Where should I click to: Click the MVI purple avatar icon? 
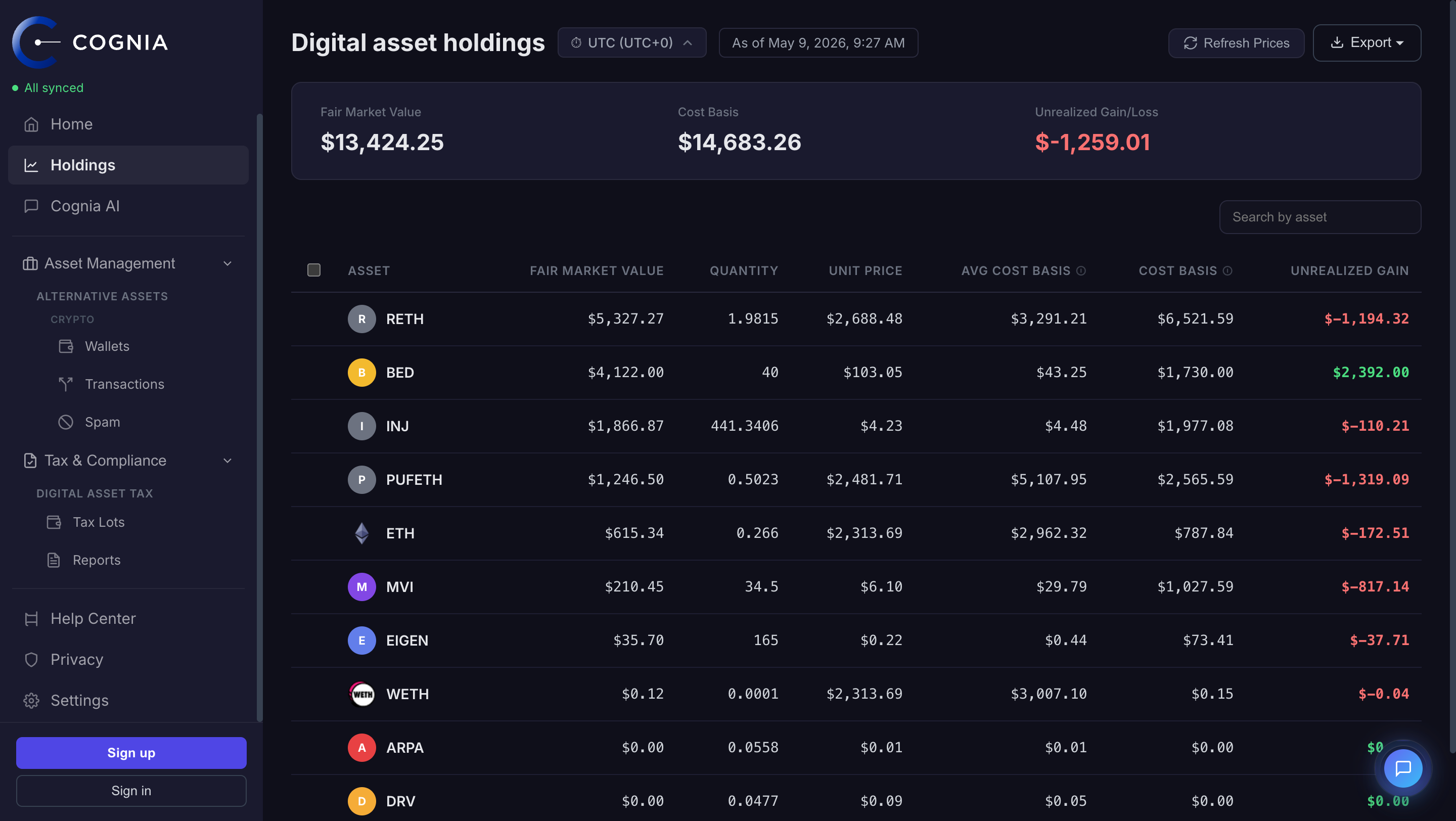362,586
